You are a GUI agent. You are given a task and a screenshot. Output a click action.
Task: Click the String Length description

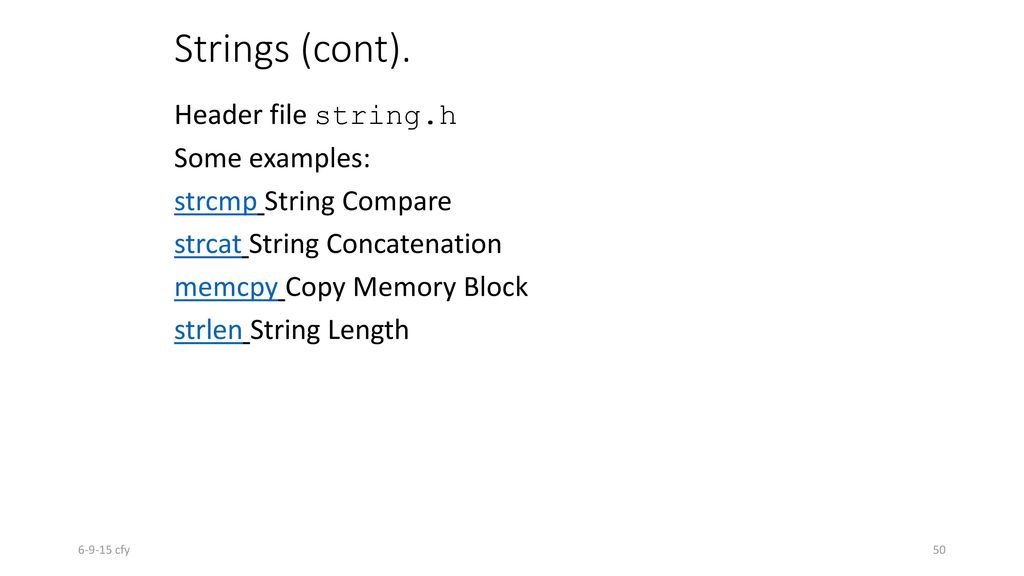click(x=329, y=330)
